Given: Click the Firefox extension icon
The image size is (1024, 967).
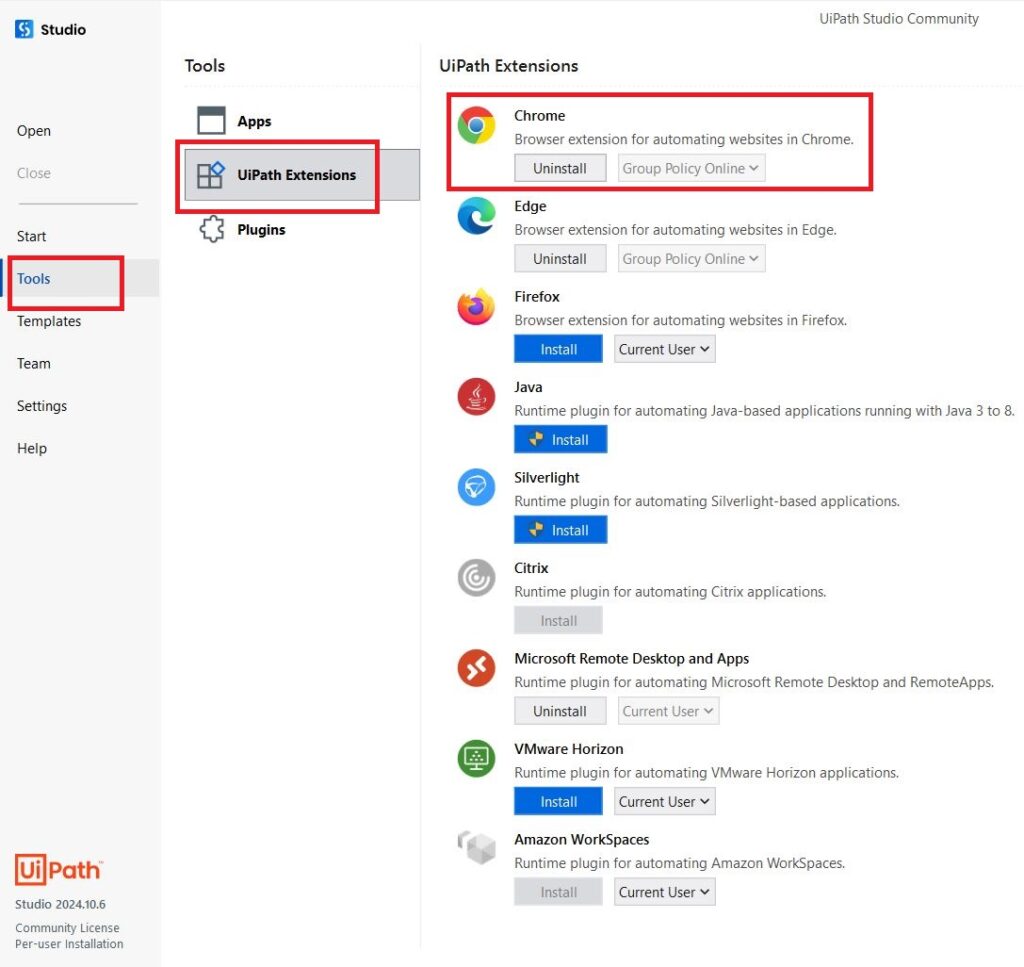Looking at the screenshot, I should pos(477,307).
